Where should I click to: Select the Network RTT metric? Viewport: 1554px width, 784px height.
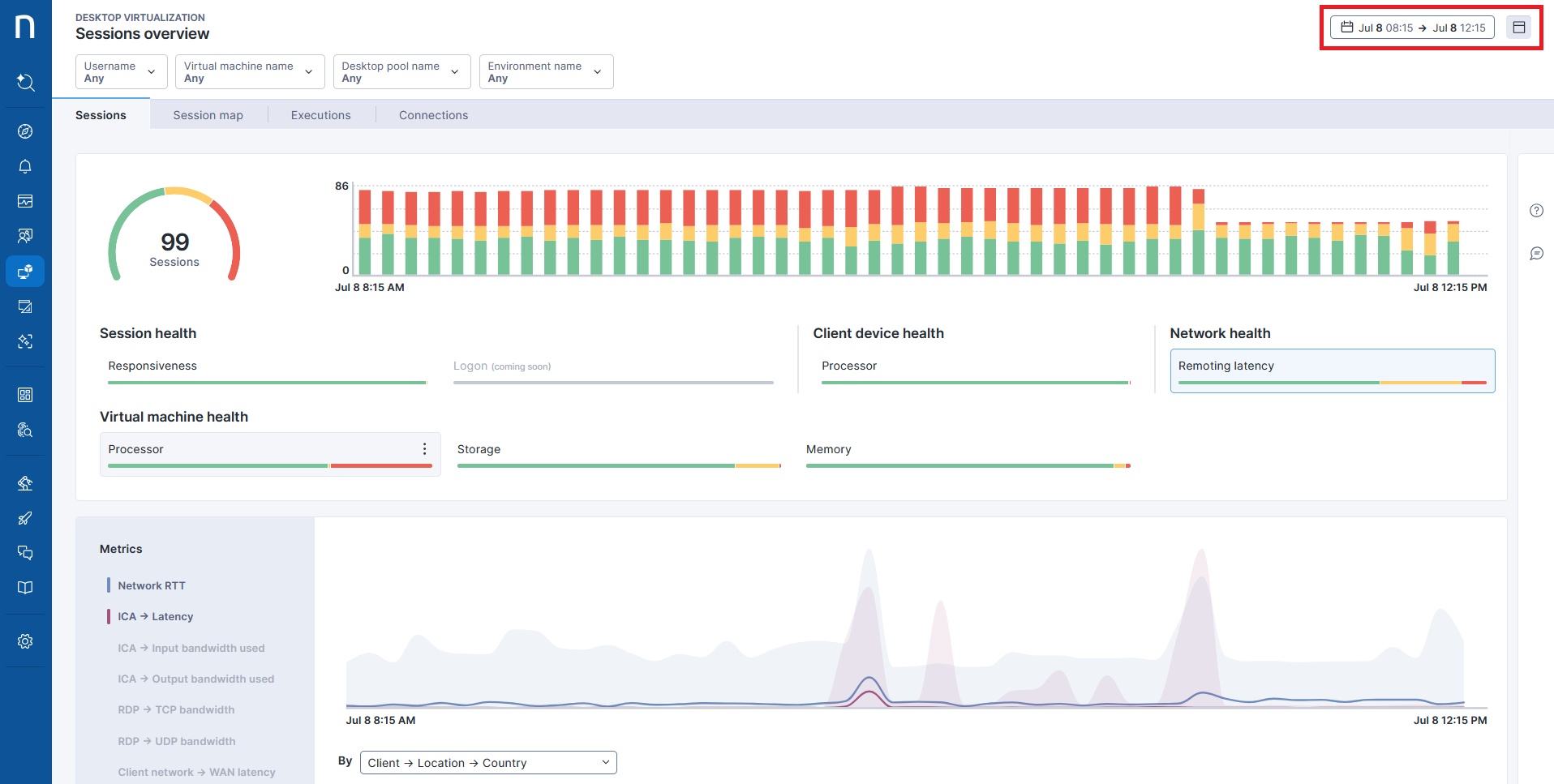[x=152, y=585]
